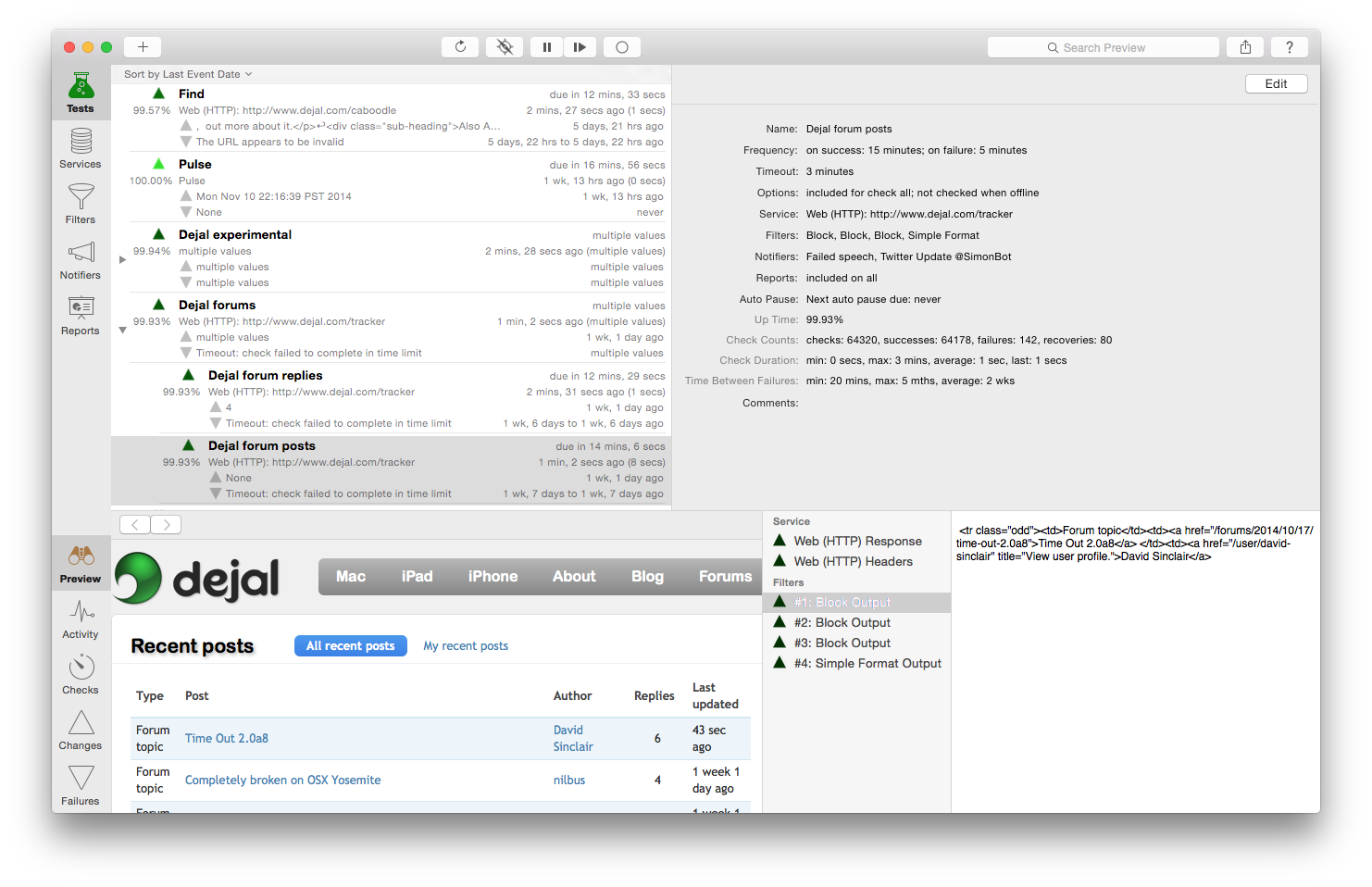Viewport: 1372px width, 887px height.
Task: Show the Changes triangle view
Action: coord(81,731)
